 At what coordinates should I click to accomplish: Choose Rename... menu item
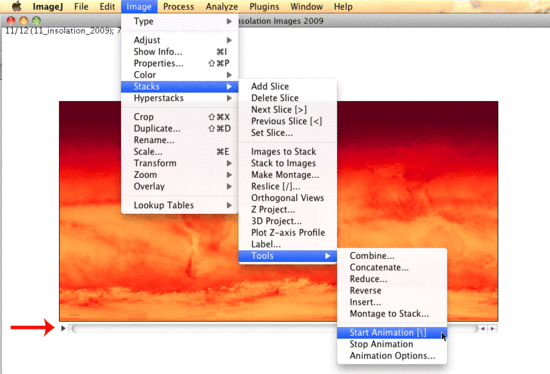[x=180, y=140]
